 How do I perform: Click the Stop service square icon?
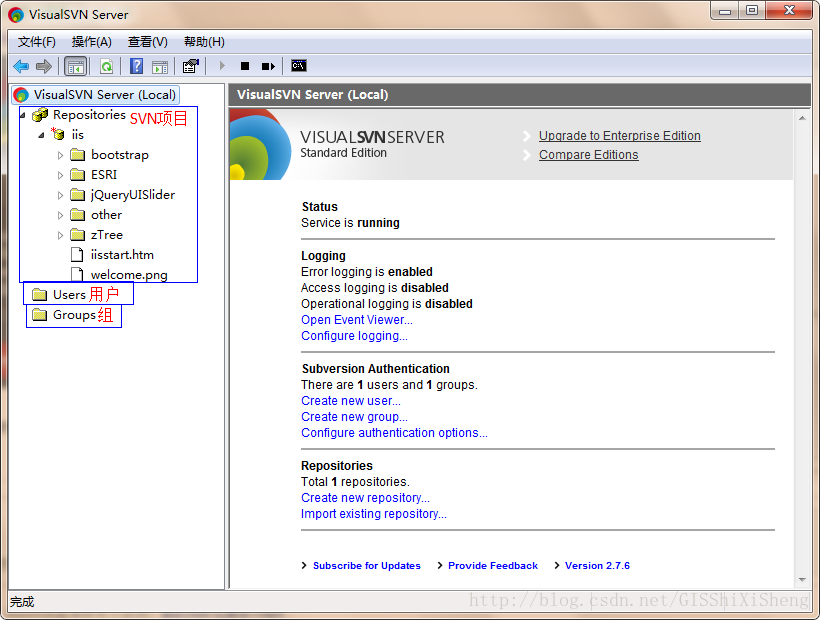[x=245, y=66]
